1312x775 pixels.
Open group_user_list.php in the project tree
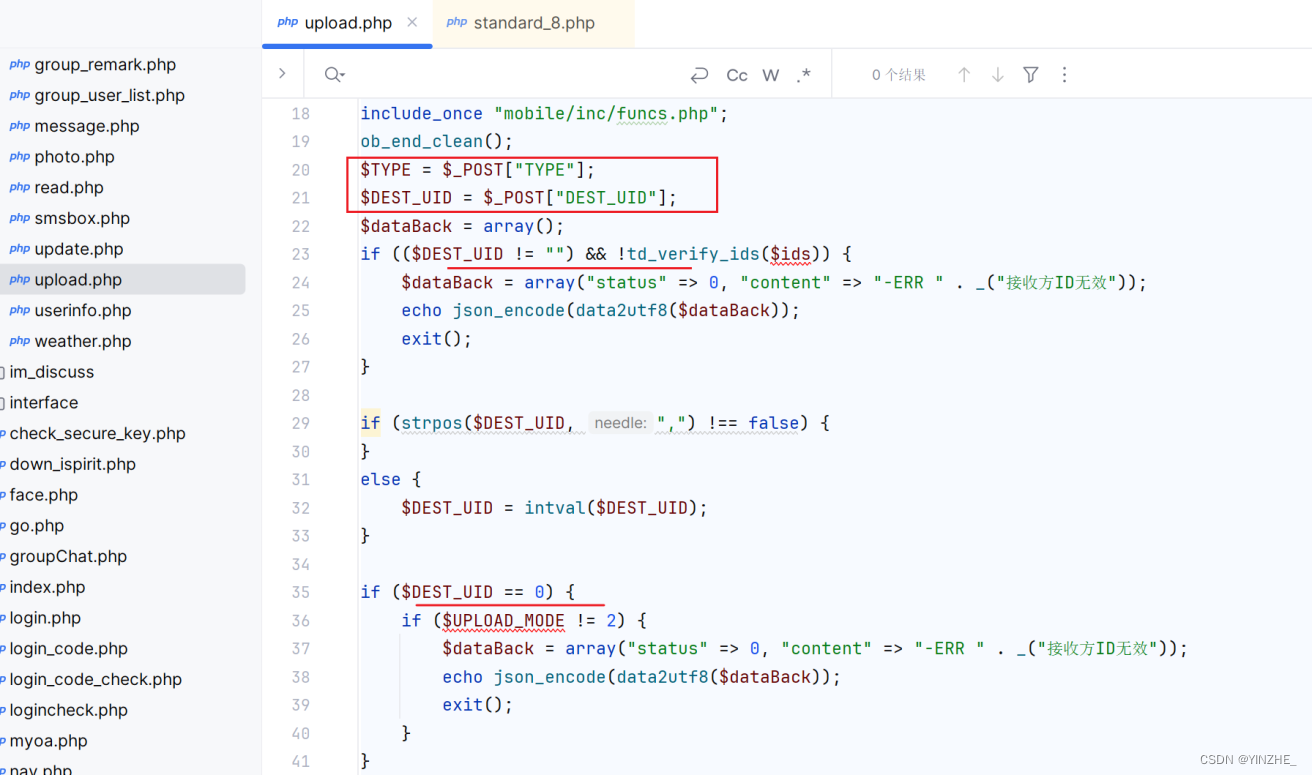point(110,96)
